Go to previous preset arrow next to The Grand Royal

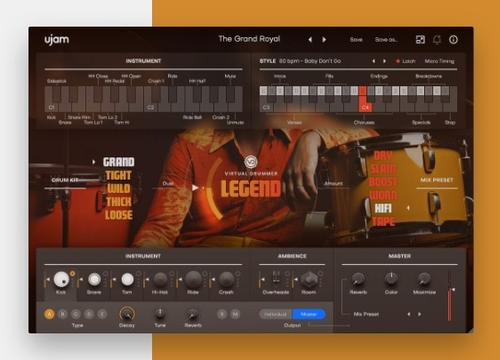pyautogui.click(x=310, y=40)
